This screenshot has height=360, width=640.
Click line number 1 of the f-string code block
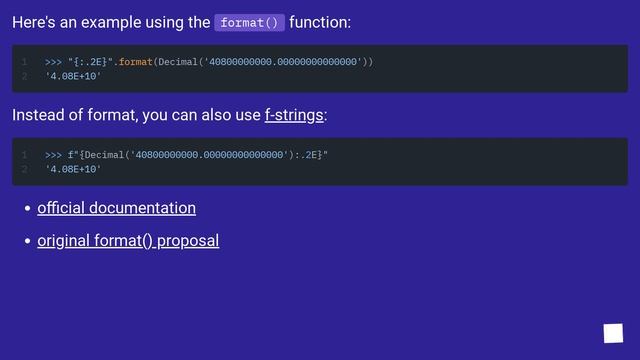[24, 155]
